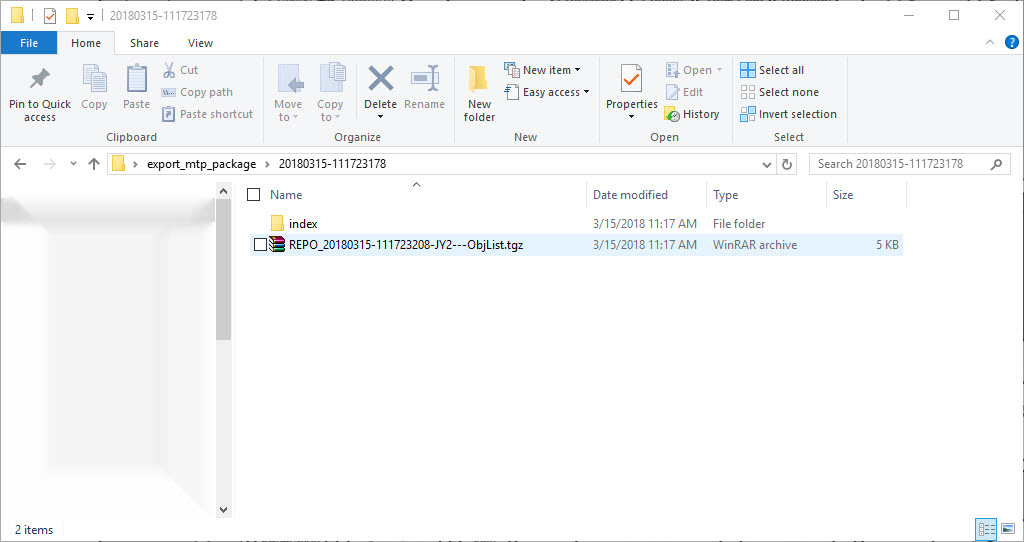Go forward with right arrow
This screenshot has width=1024, height=542.
pos(50,164)
